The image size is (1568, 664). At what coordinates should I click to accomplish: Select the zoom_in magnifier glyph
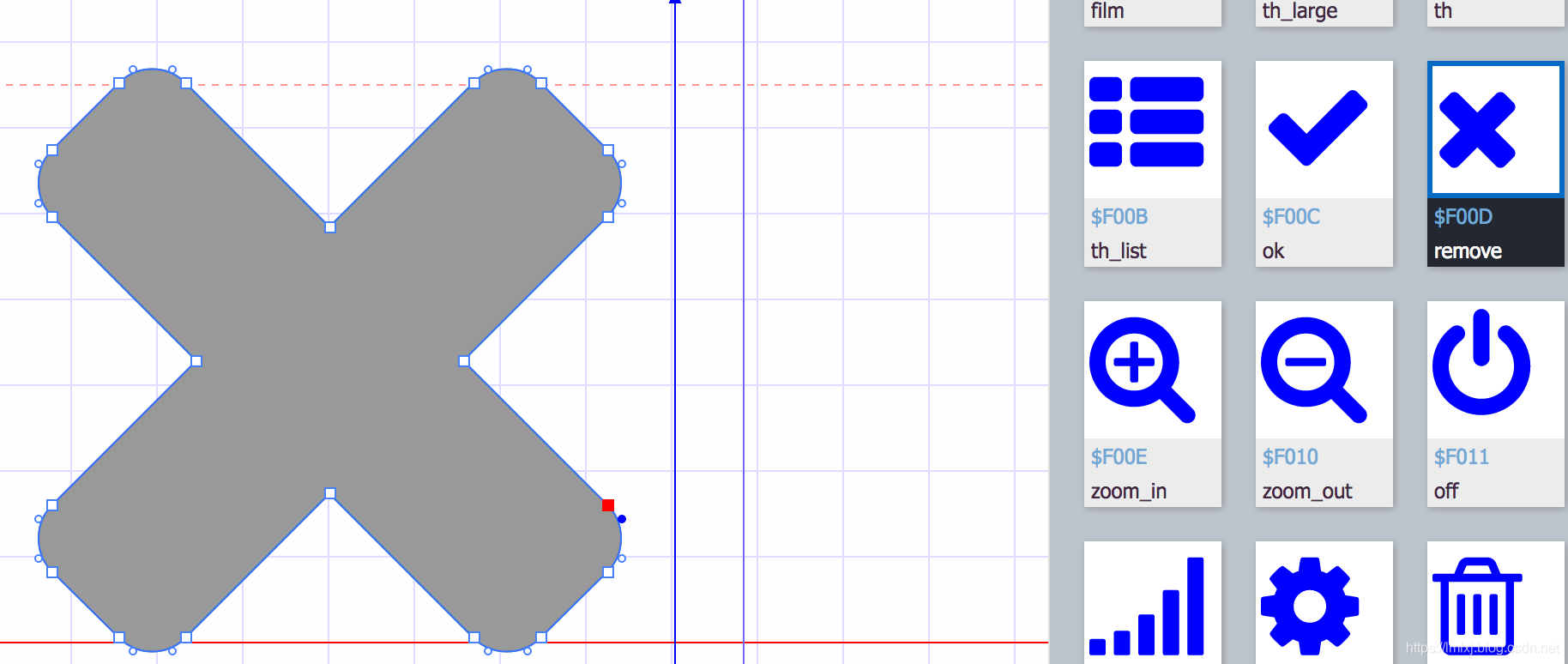point(1142,370)
